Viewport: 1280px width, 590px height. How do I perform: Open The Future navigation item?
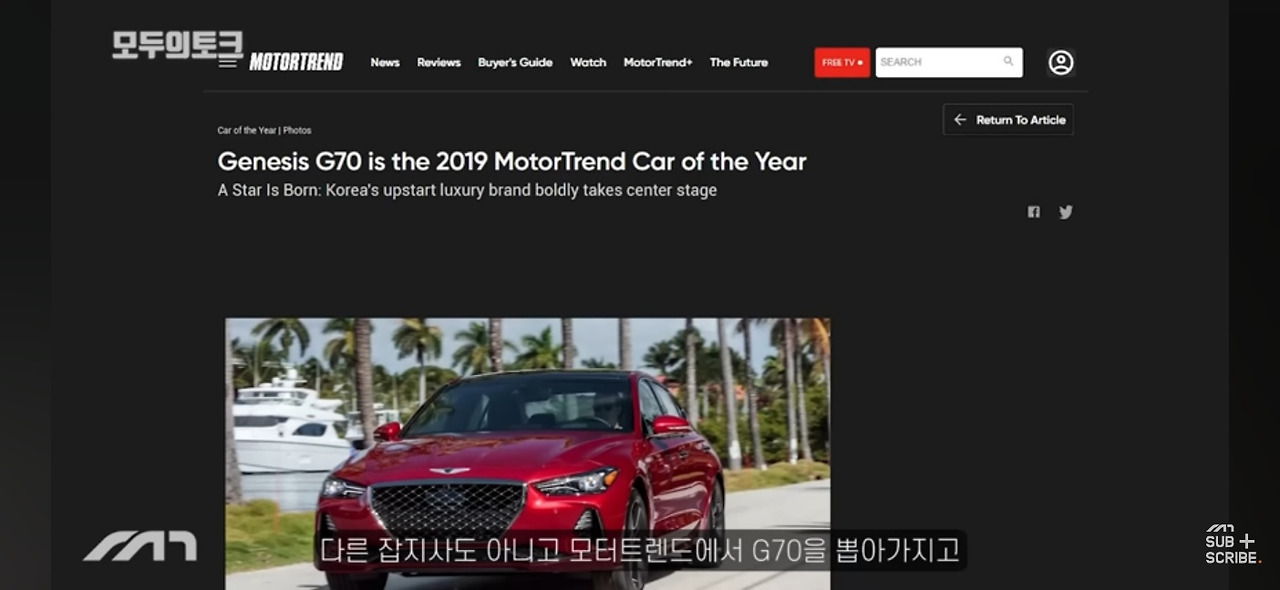(739, 62)
